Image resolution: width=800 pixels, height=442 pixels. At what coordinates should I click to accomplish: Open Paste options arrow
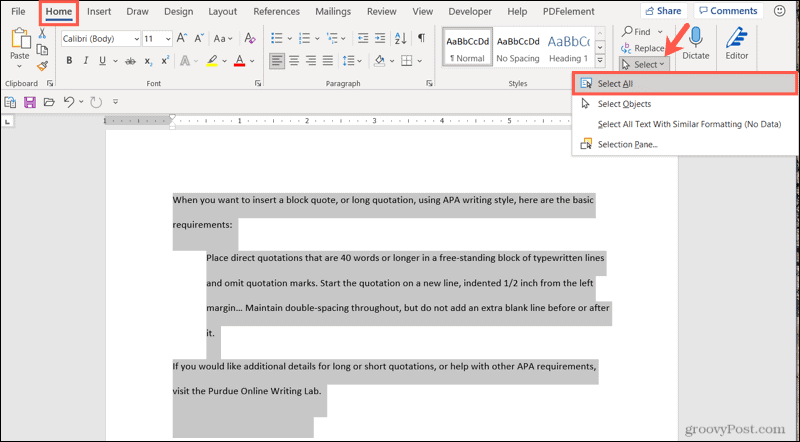click(19, 66)
